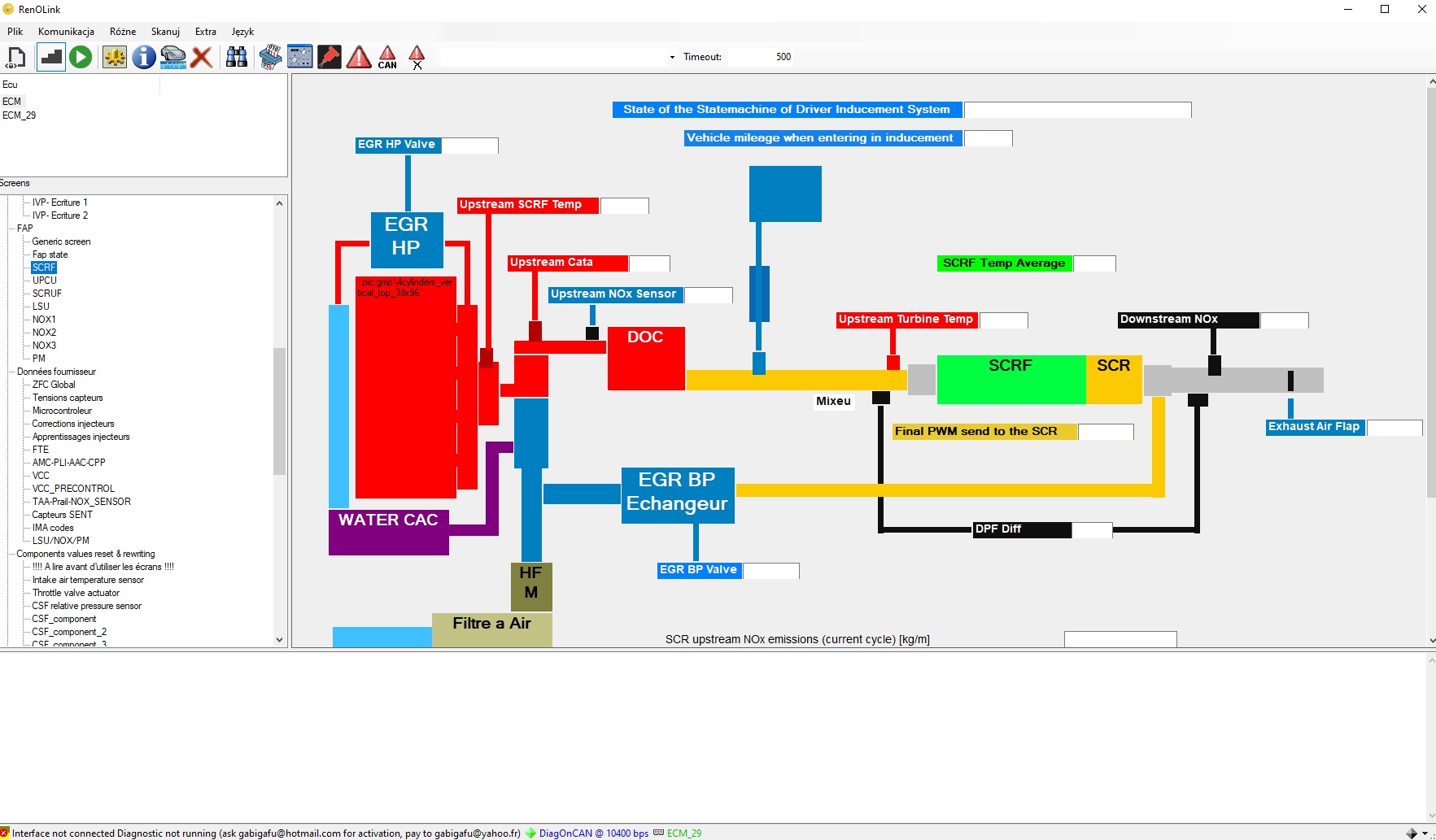Screen dimensions: 1436x840
Task: Click the red injector icon
Action: pos(330,58)
